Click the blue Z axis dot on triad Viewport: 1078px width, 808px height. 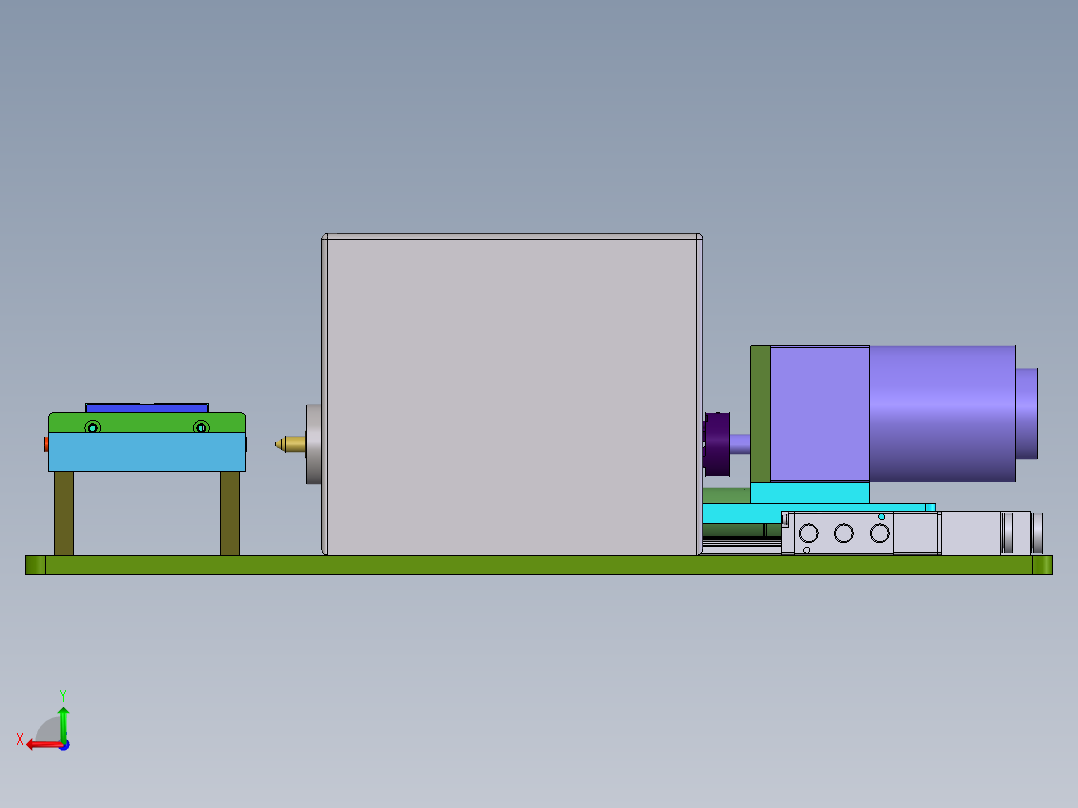pos(64,745)
